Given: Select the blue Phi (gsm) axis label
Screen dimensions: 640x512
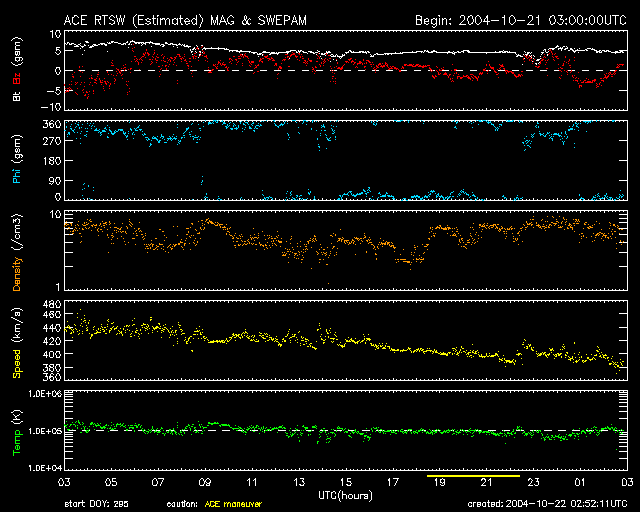Looking at the screenshot, I should [x=18, y=162].
